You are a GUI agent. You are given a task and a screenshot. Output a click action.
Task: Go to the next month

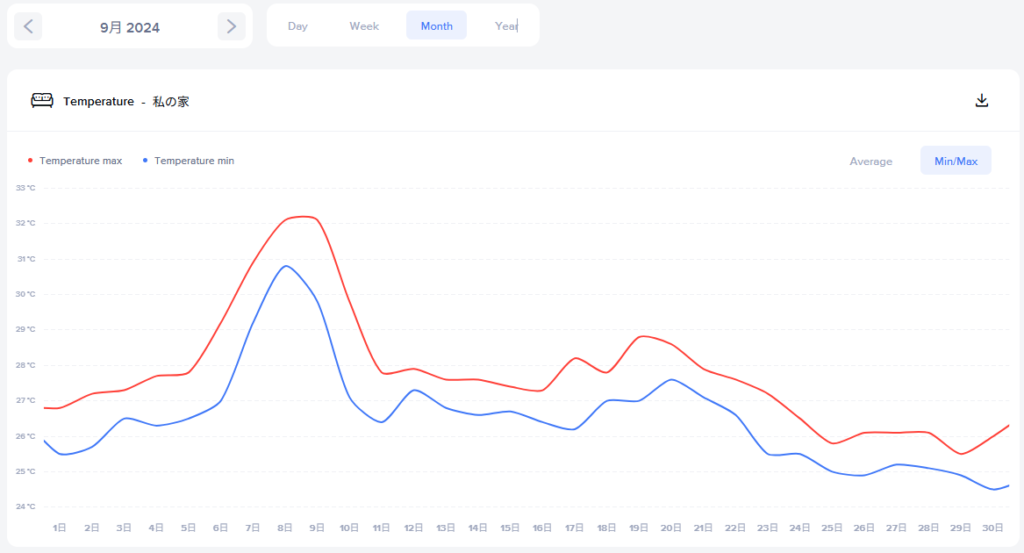pos(231,26)
